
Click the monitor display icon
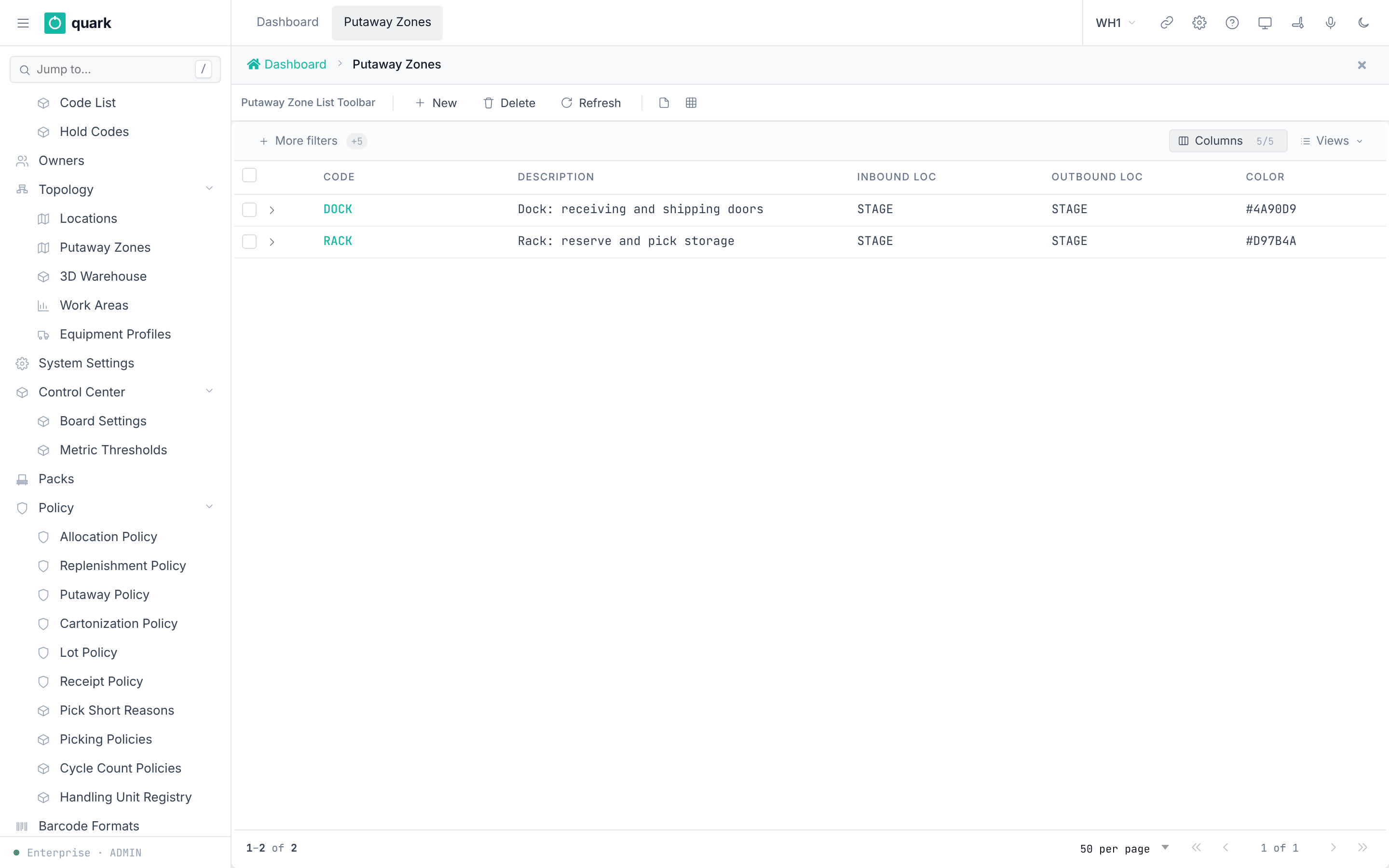coord(1265,23)
